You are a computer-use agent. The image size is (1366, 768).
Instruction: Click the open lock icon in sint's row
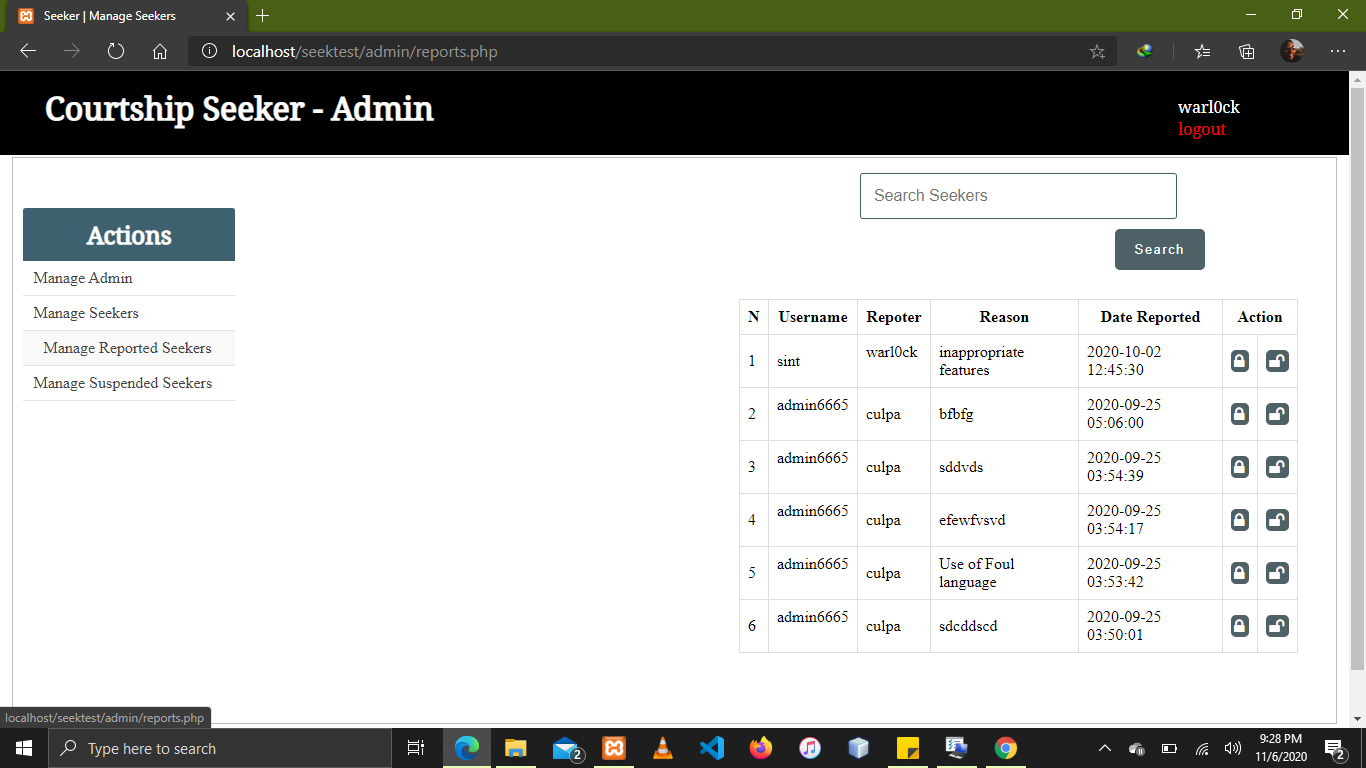(x=1277, y=361)
